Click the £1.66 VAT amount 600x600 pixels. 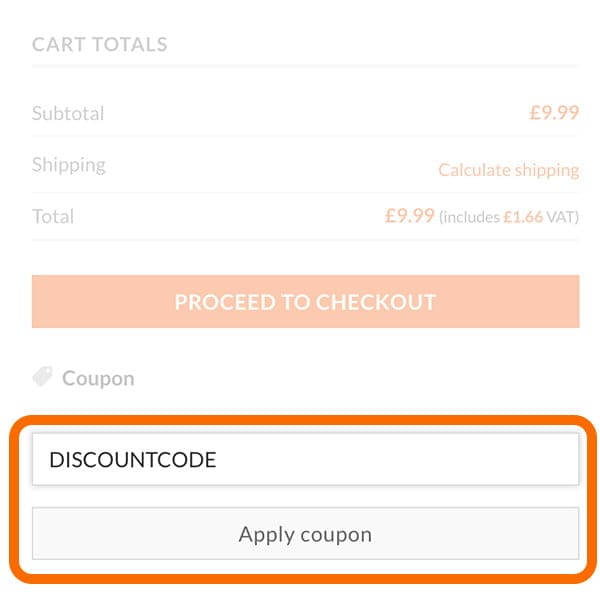(523, 217)
